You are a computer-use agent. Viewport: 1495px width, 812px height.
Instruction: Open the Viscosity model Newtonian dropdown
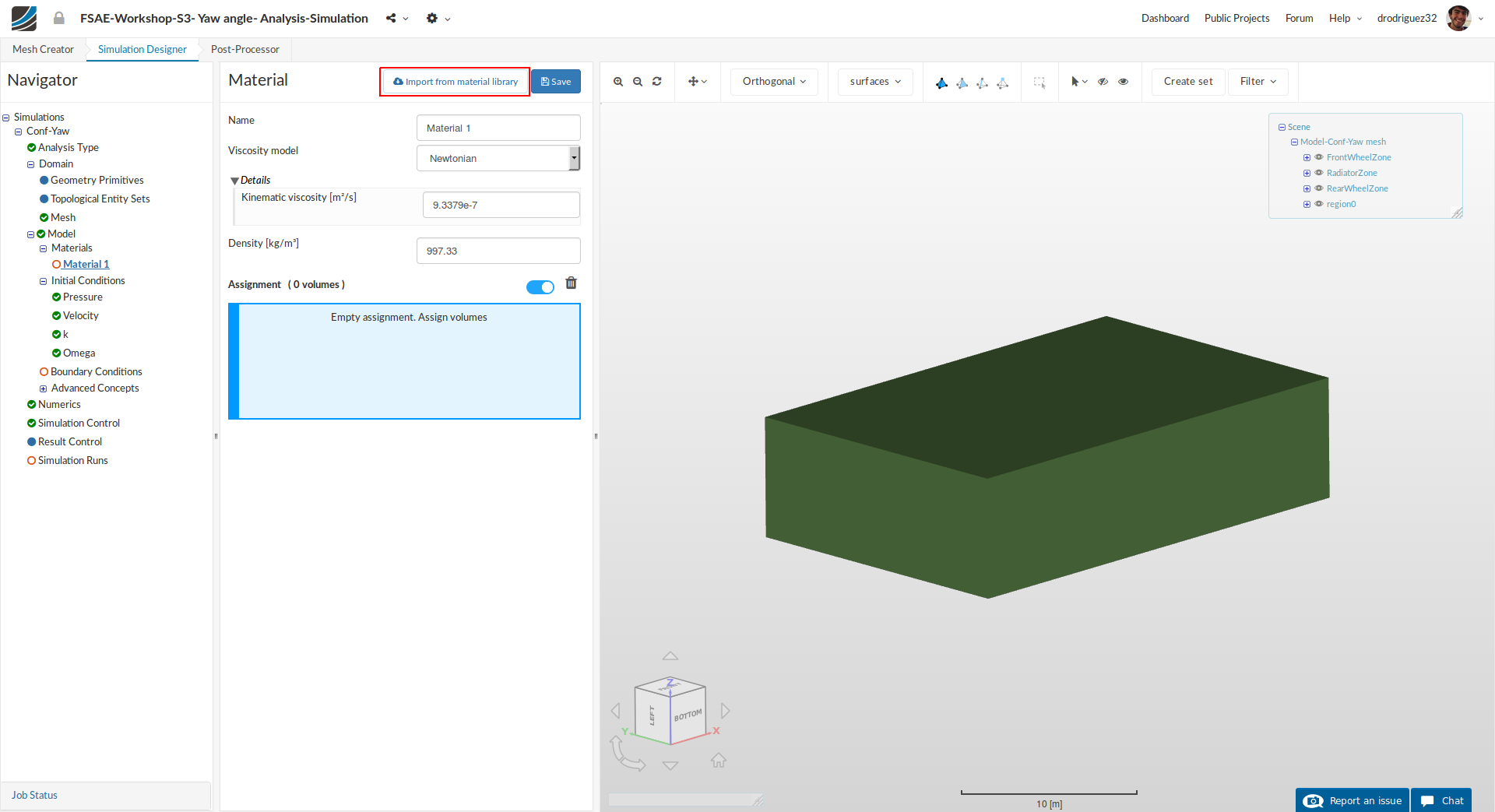[x=498, y=158]
